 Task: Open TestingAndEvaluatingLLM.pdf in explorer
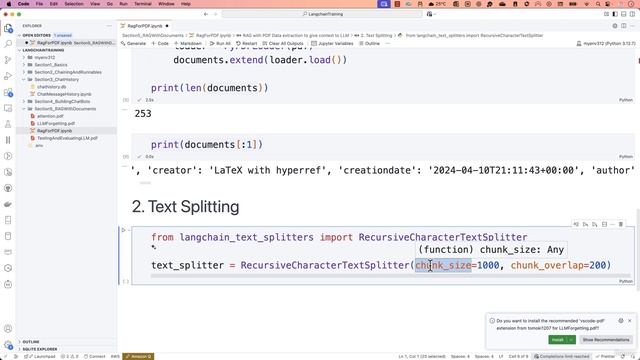click(67, 138)
